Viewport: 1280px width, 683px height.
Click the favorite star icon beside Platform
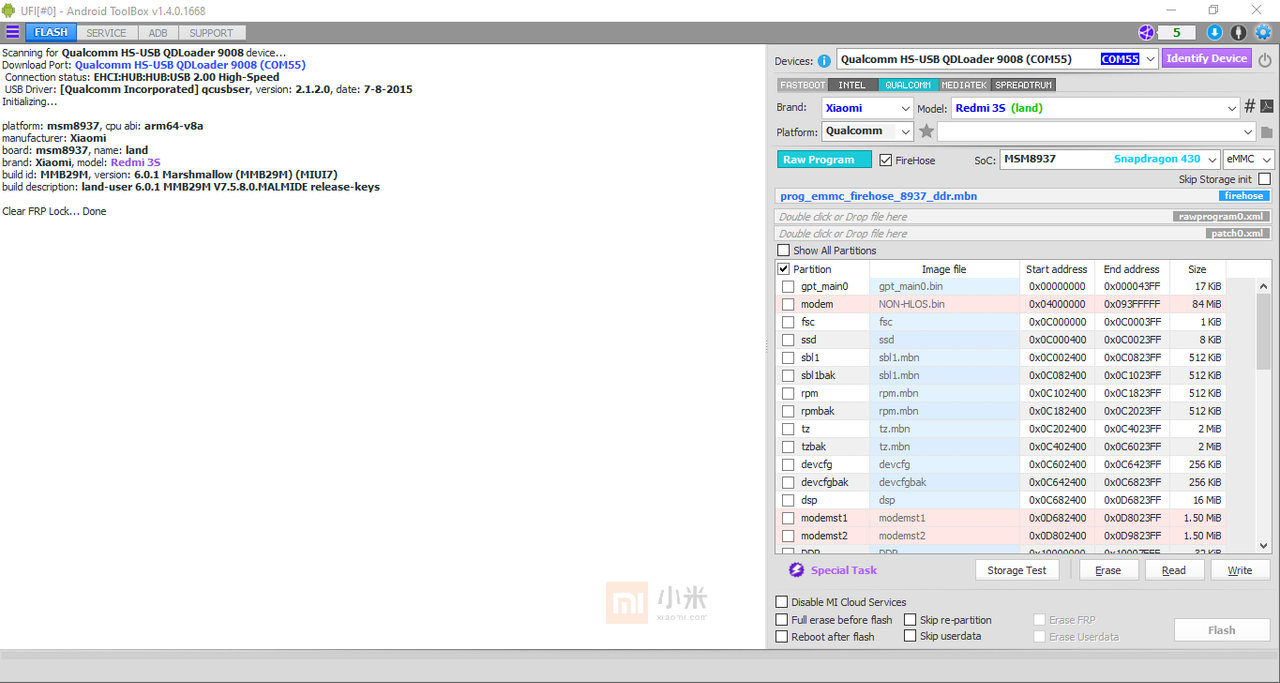[926, 131]
